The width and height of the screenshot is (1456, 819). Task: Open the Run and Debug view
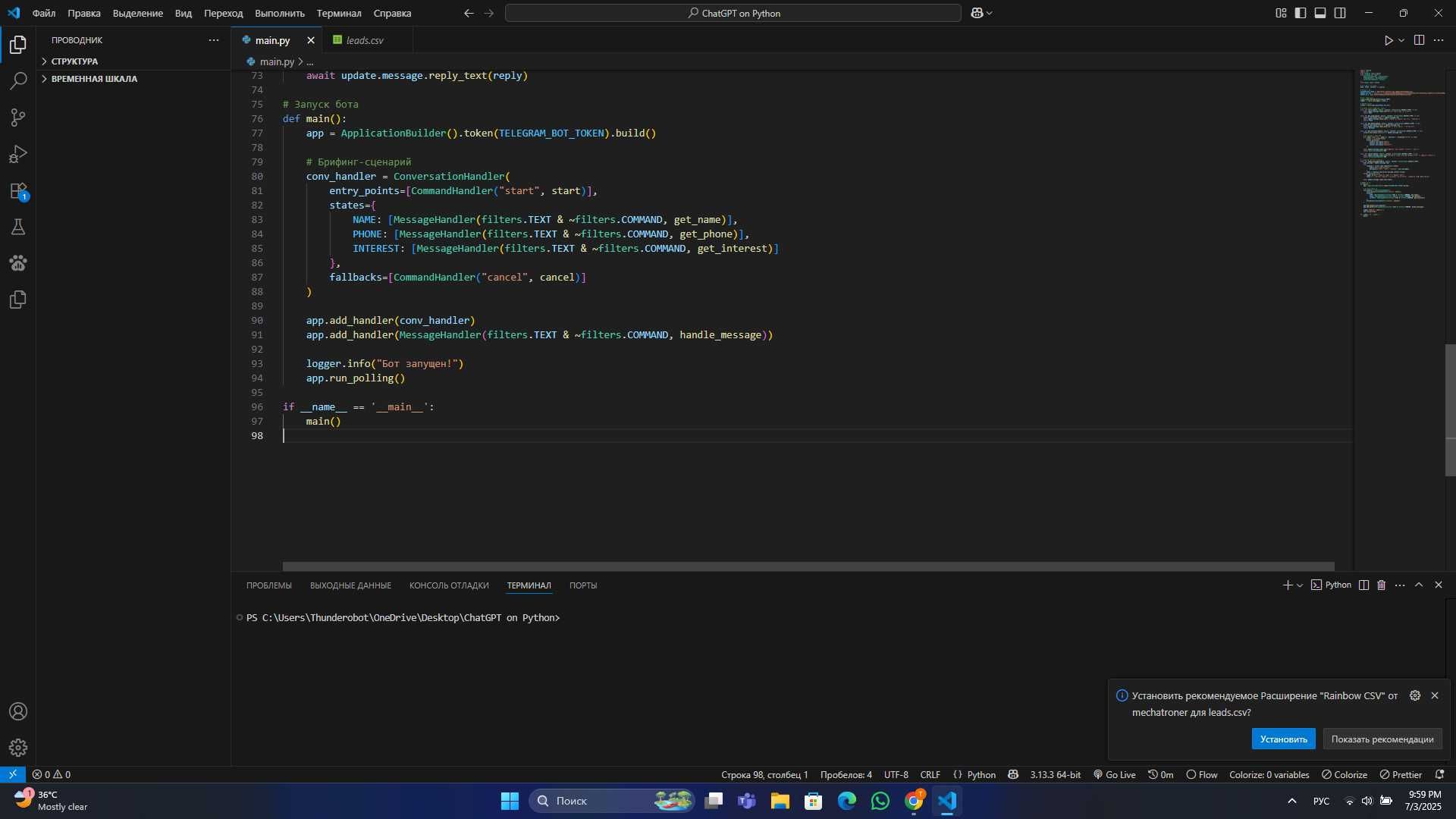click(18, 154)
